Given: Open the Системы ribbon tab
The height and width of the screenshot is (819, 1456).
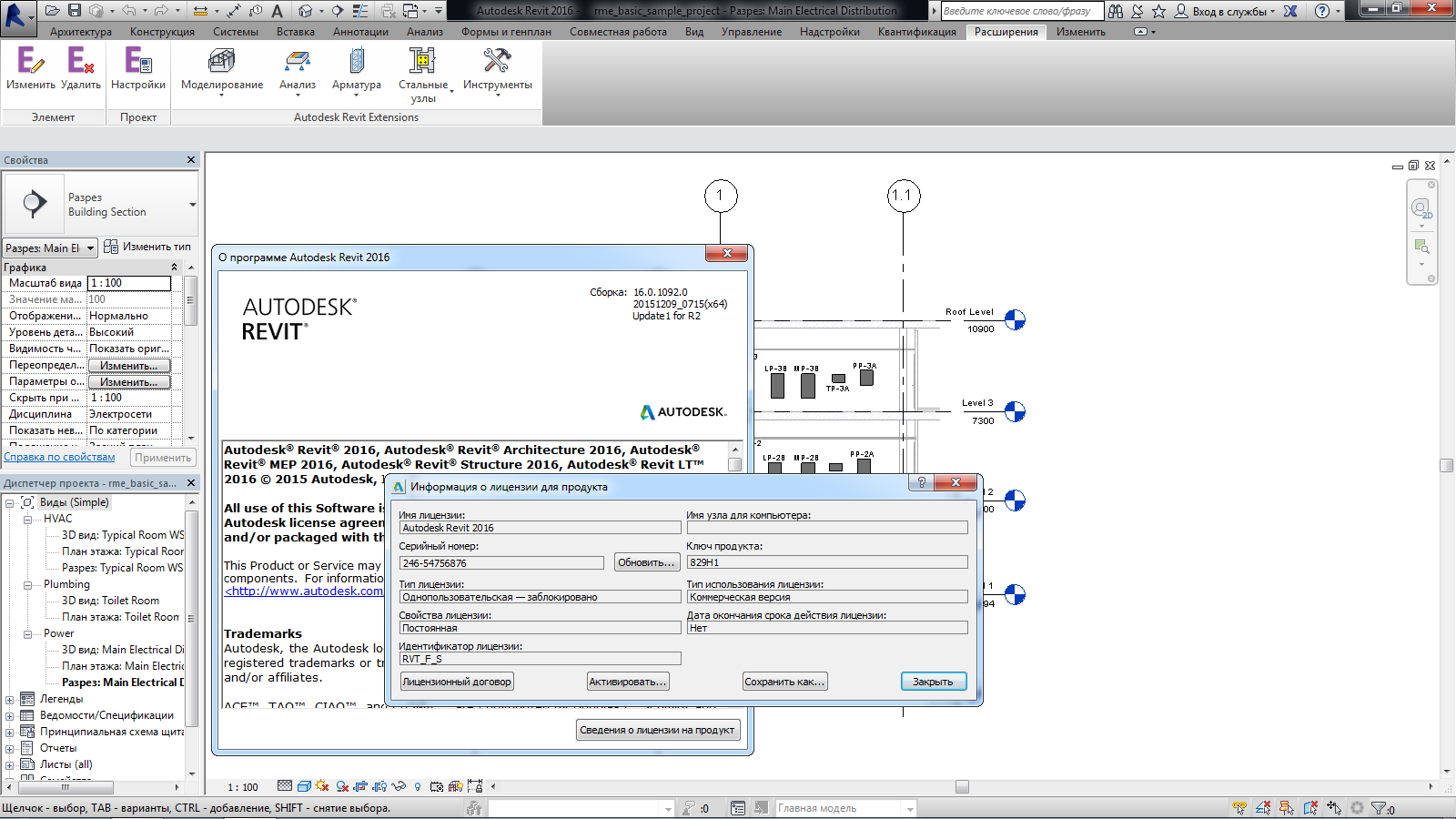Looking at the screenshot, I should (x=236, y=32).
